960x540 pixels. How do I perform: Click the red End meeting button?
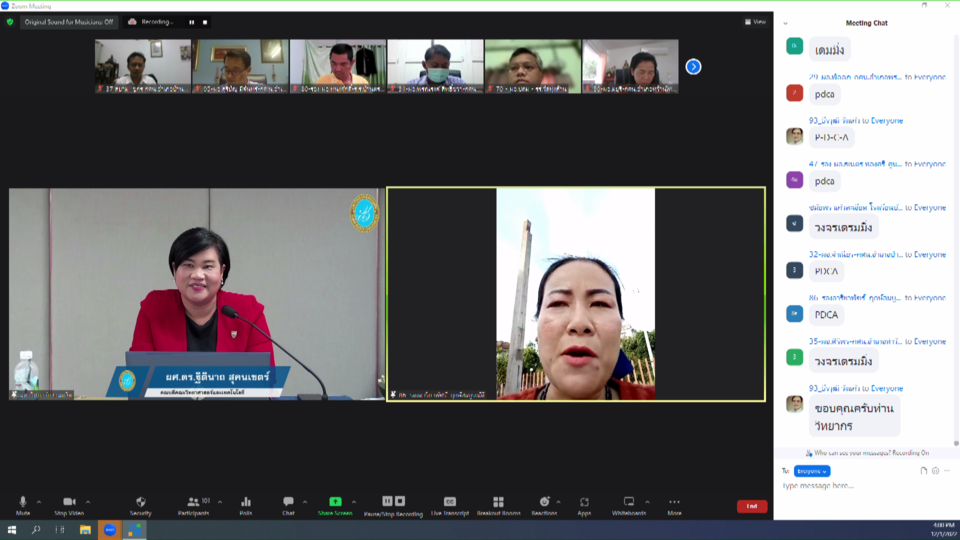pos(752,506)
